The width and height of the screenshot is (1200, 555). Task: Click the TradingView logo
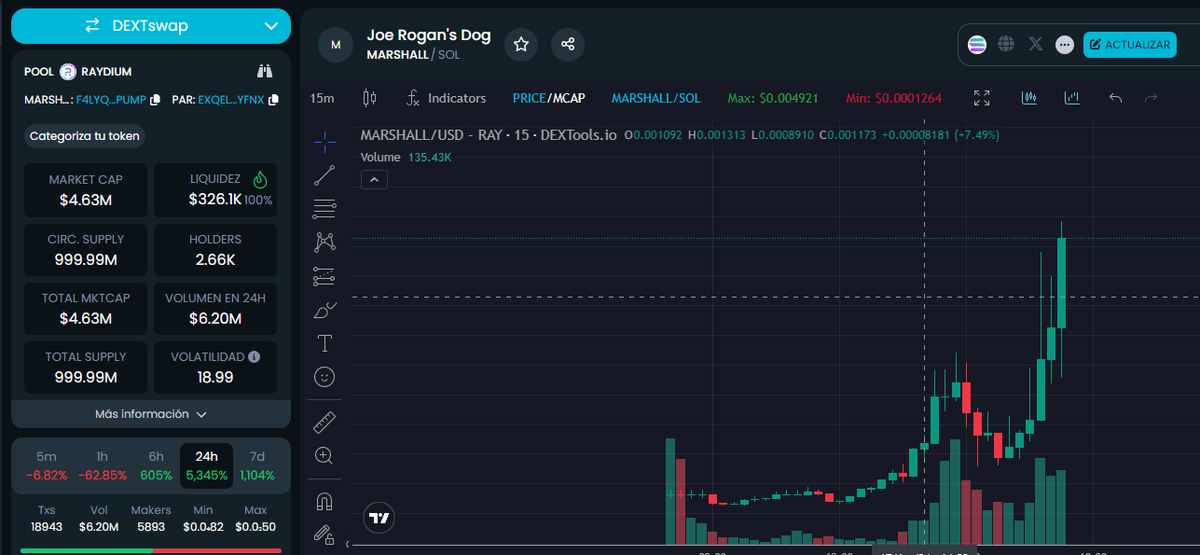point(379,517)
